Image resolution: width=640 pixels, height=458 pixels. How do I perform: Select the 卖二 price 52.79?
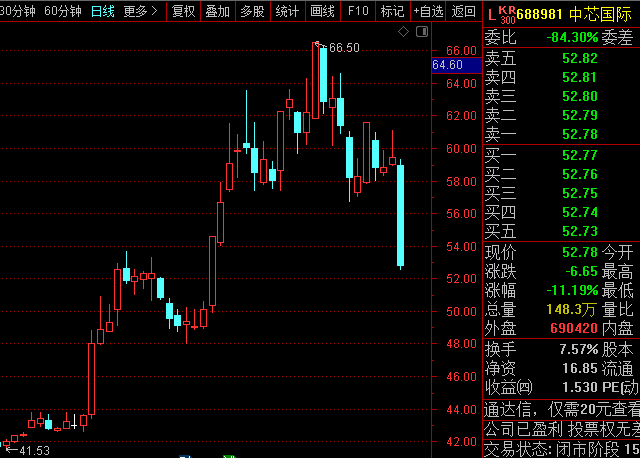coord(580,115)
